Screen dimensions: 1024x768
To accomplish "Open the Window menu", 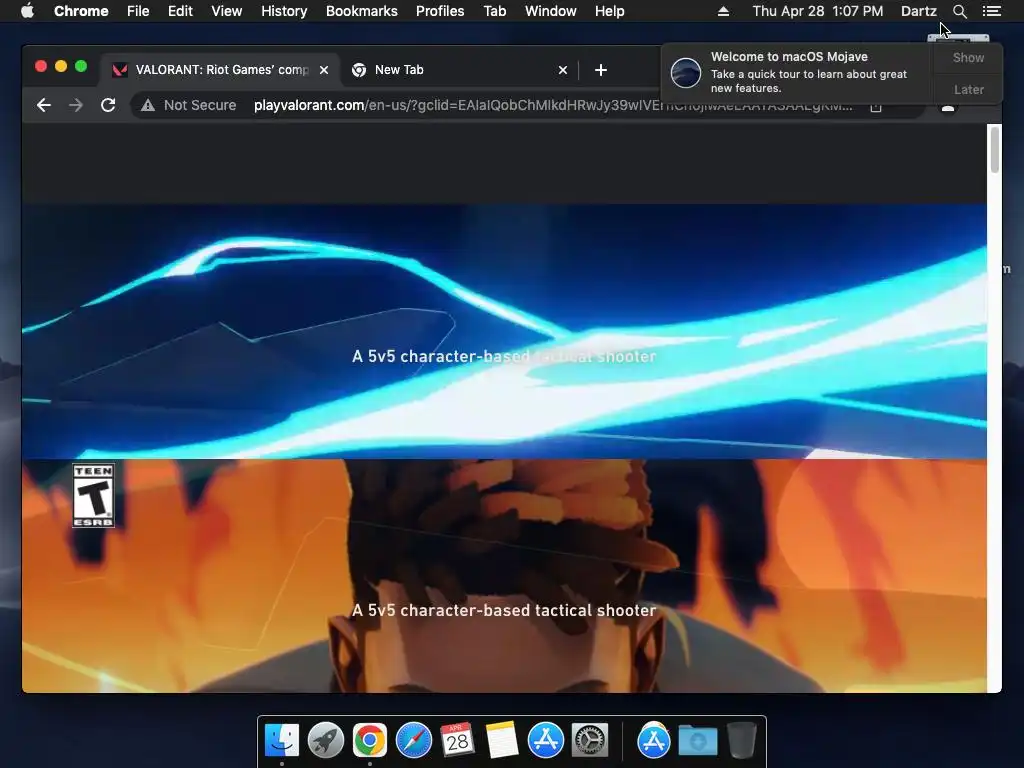I will pyautogui.click(x=551, y=11).
